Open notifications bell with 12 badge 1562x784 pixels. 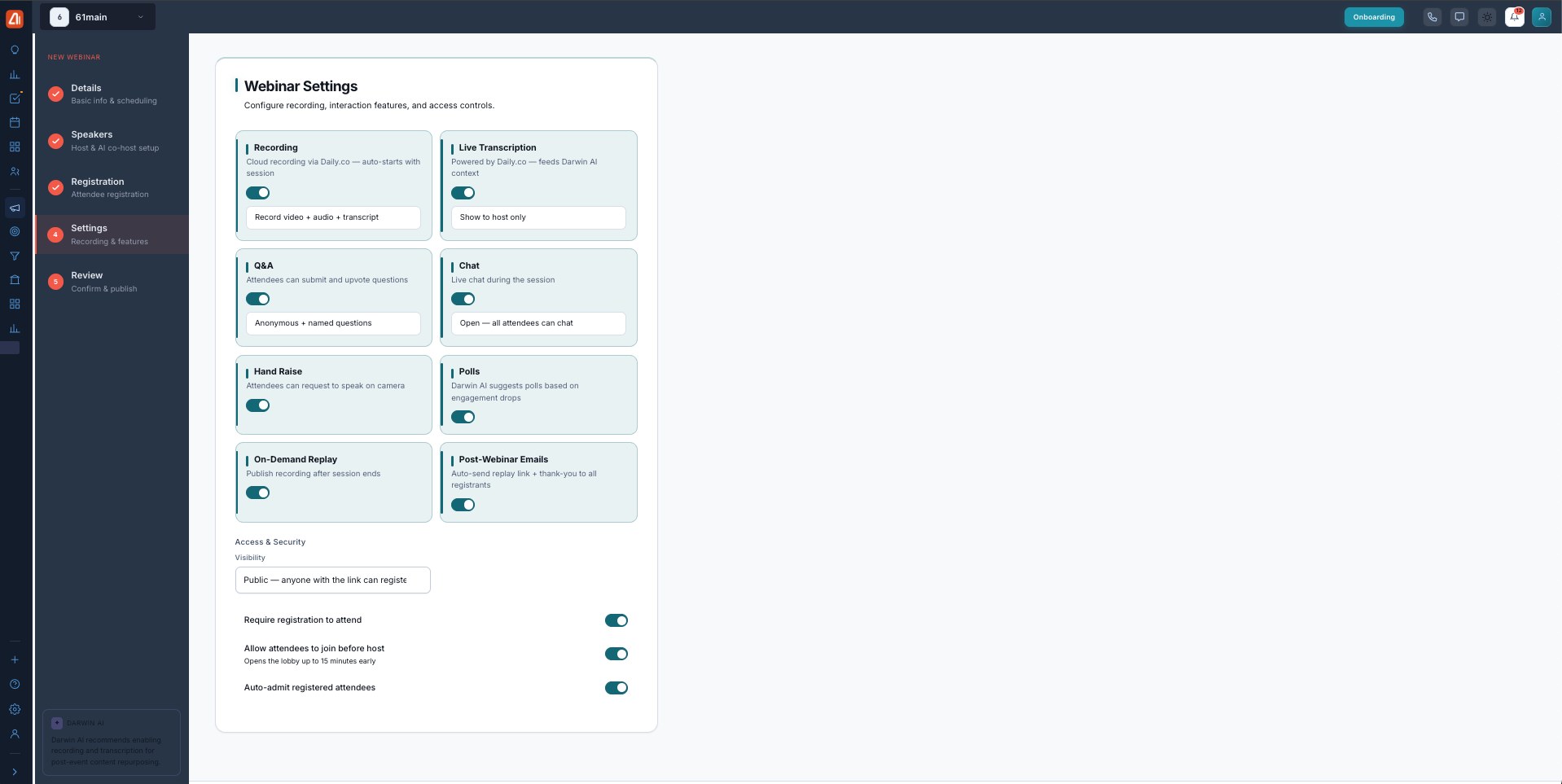point(1515,17)
